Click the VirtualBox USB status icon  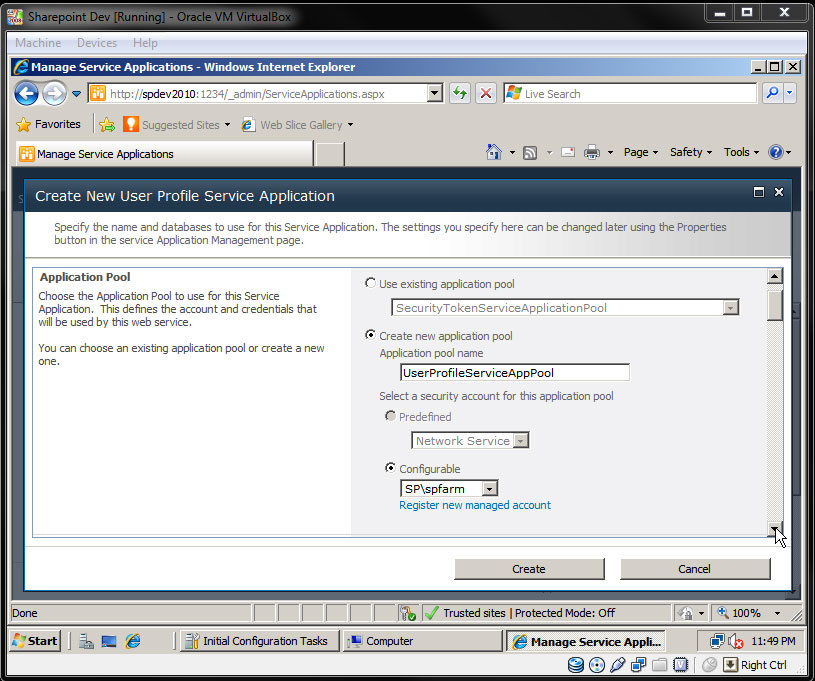(x=617, y=665)
